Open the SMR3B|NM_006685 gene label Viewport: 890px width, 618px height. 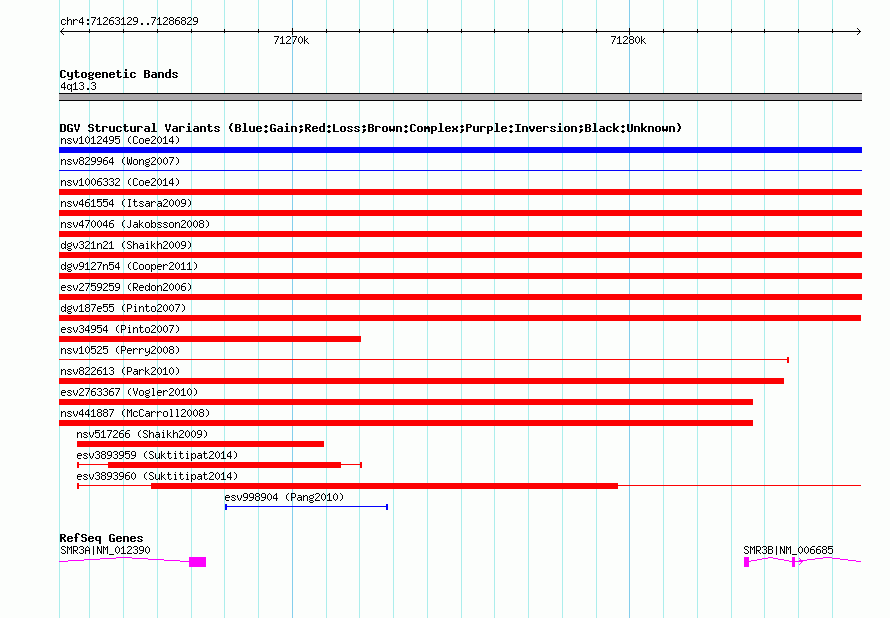(x=788, y=550)
